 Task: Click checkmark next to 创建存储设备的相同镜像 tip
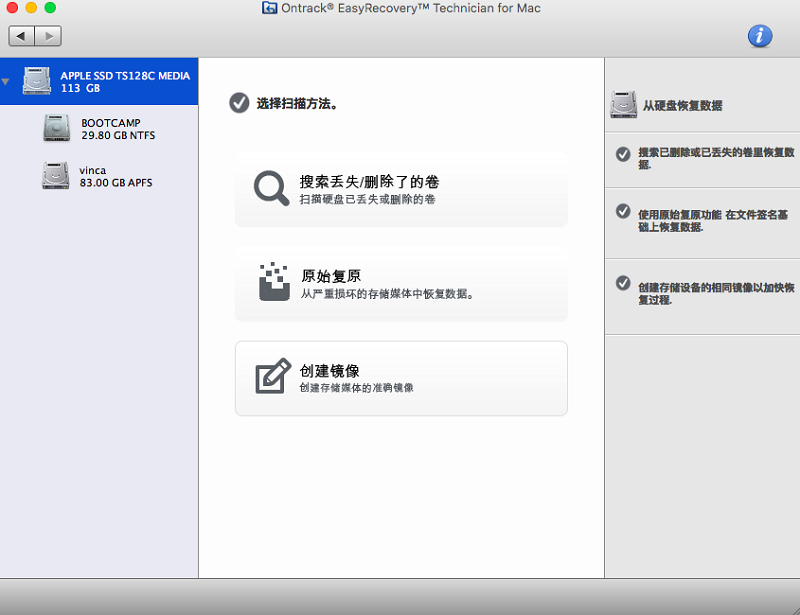pyautogui.click(x=623, y=284)
